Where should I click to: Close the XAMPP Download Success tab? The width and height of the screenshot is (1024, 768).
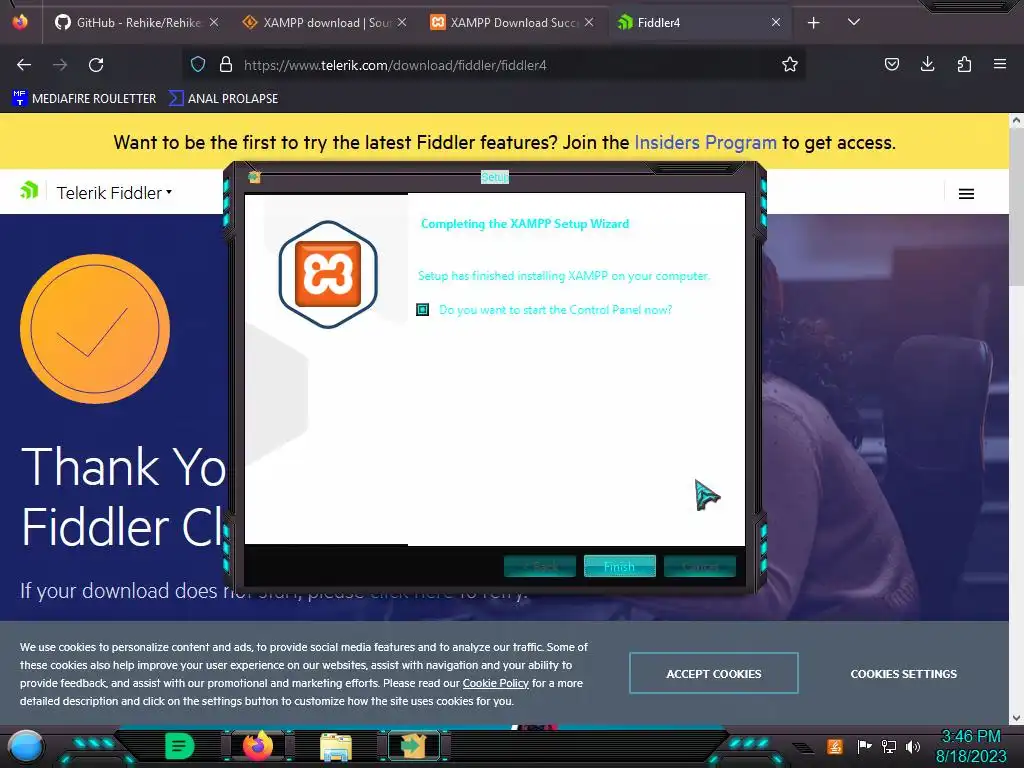coord(589,23)
